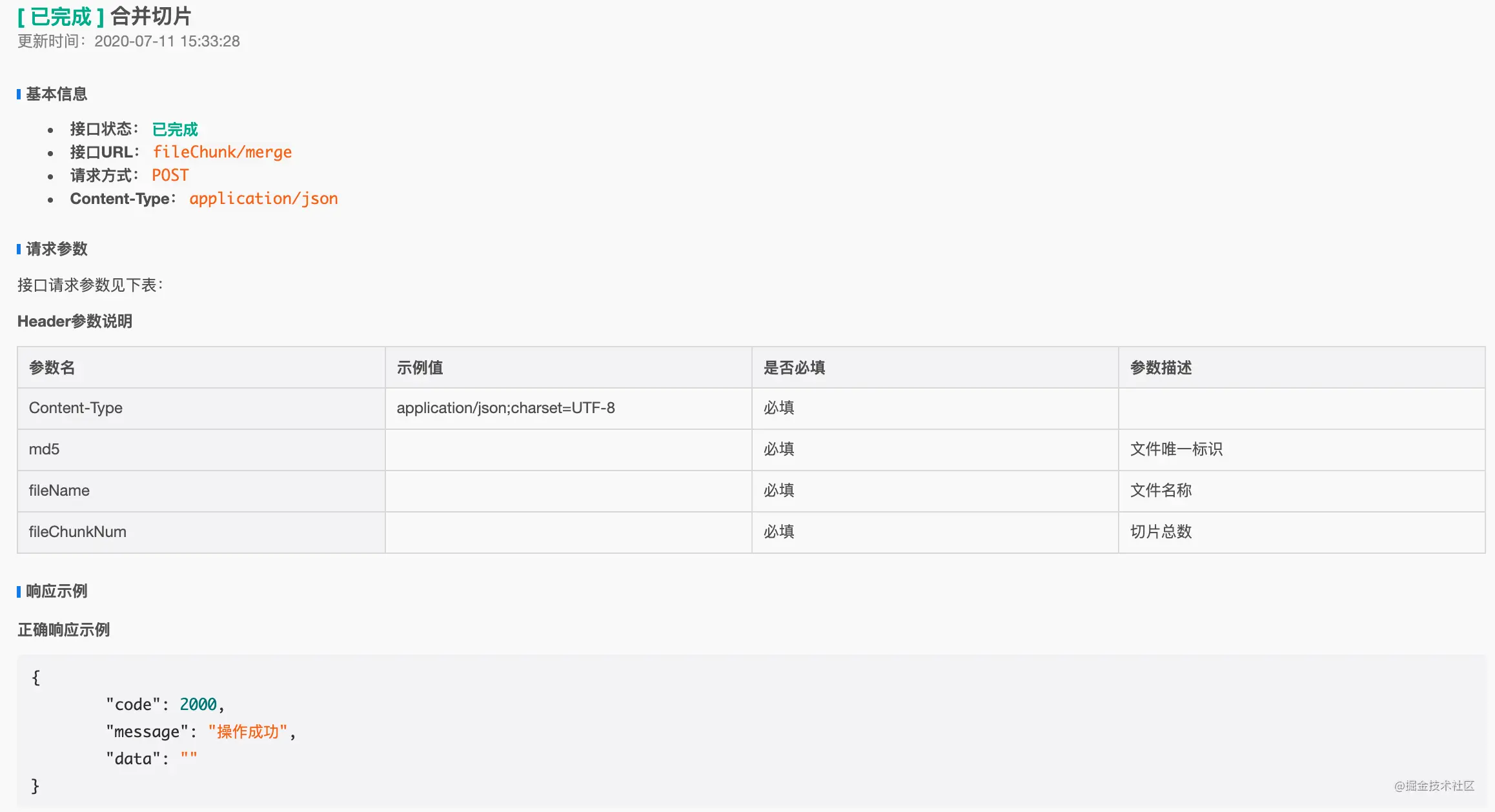Click the 合并切片 page title
Viewport: 1495px width, 812px height.
[x=151, y=16]
